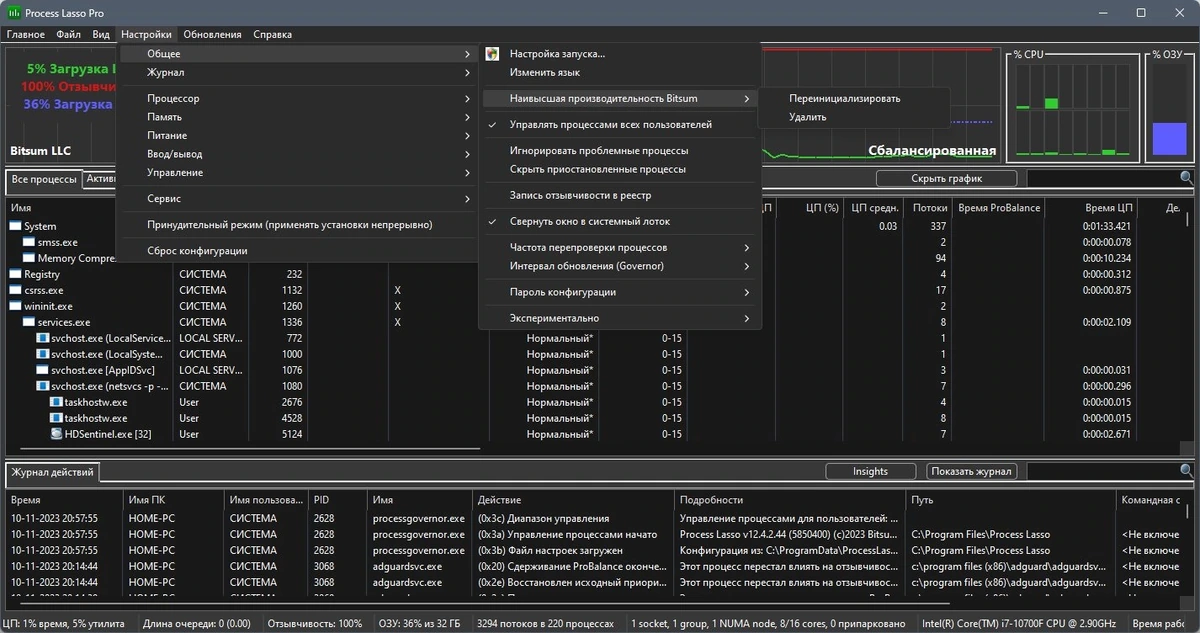Click the svchost.exe (netsvcs) icon
This screenshot has height=633, width=1200.
pyautogui.click(x=43, y=386)
